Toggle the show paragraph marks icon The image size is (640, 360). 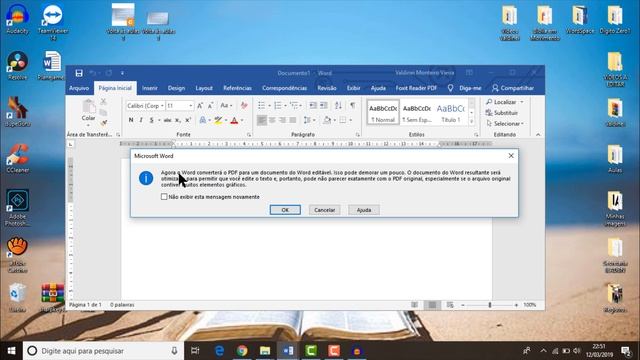pyautogui.click(x=352, y=106)
